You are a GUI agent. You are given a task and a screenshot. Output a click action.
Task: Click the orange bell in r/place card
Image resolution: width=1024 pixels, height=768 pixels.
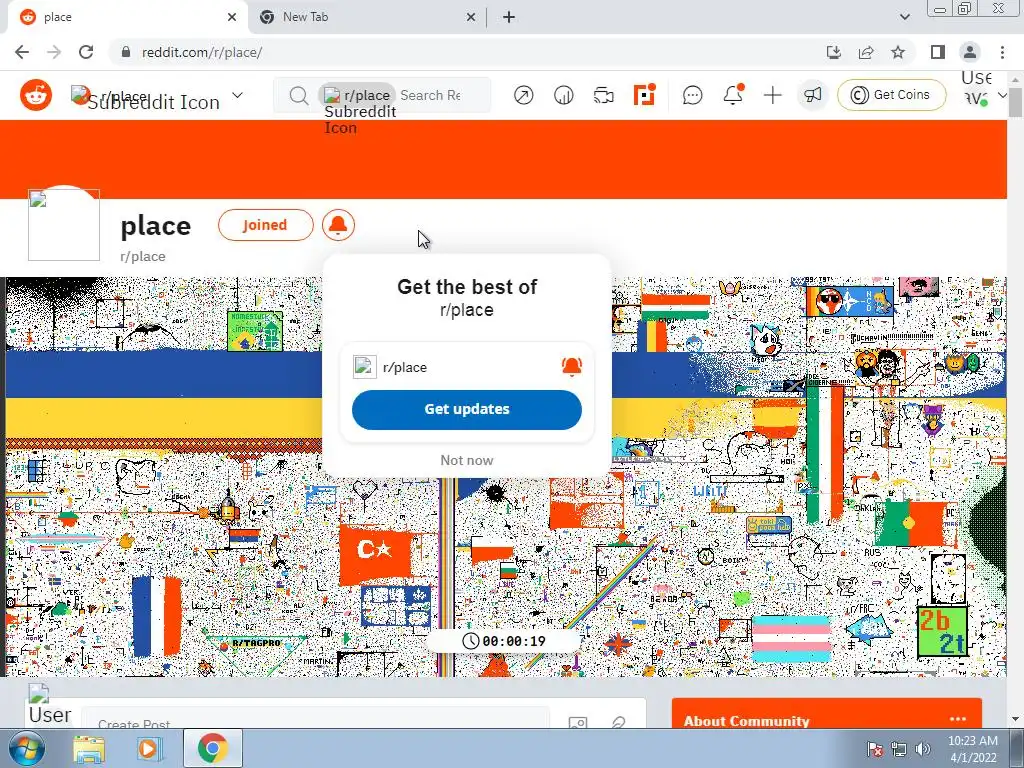coord(571,366)
